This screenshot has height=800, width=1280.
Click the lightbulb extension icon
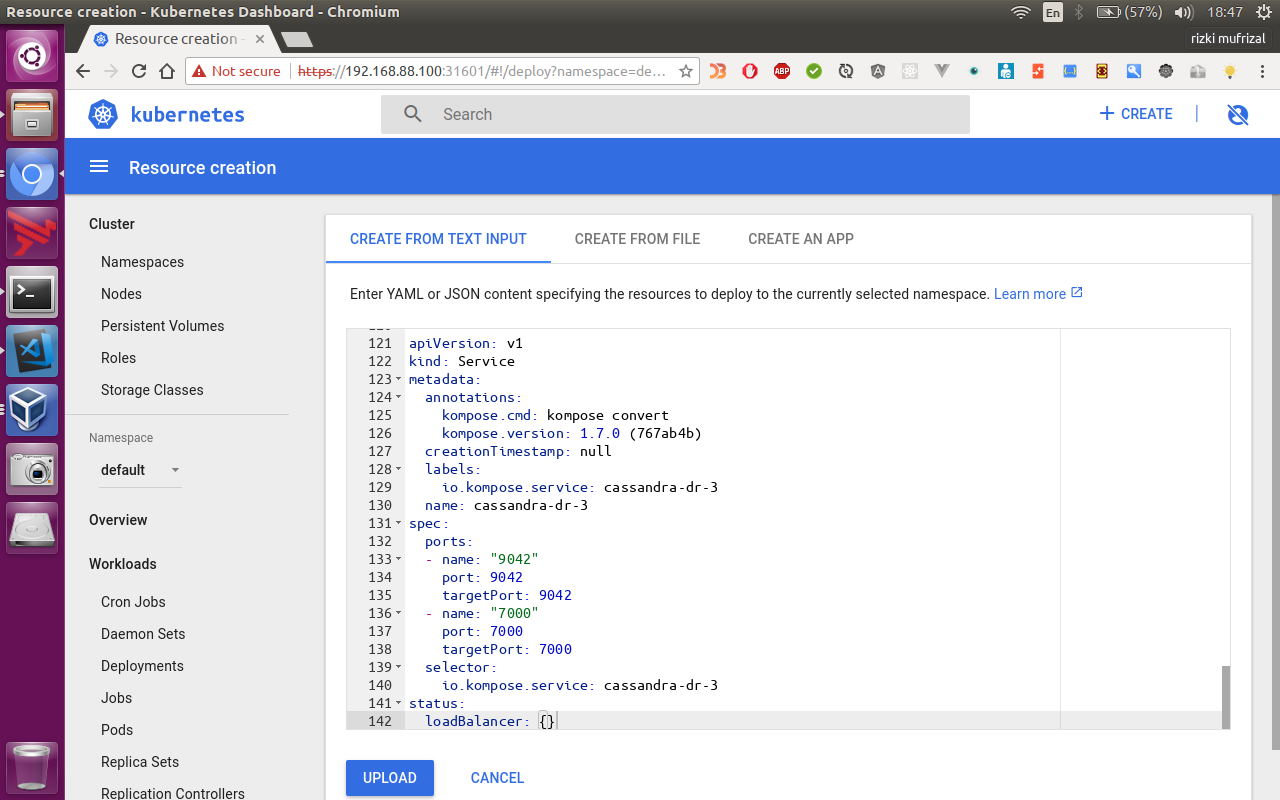point(1230,71)
